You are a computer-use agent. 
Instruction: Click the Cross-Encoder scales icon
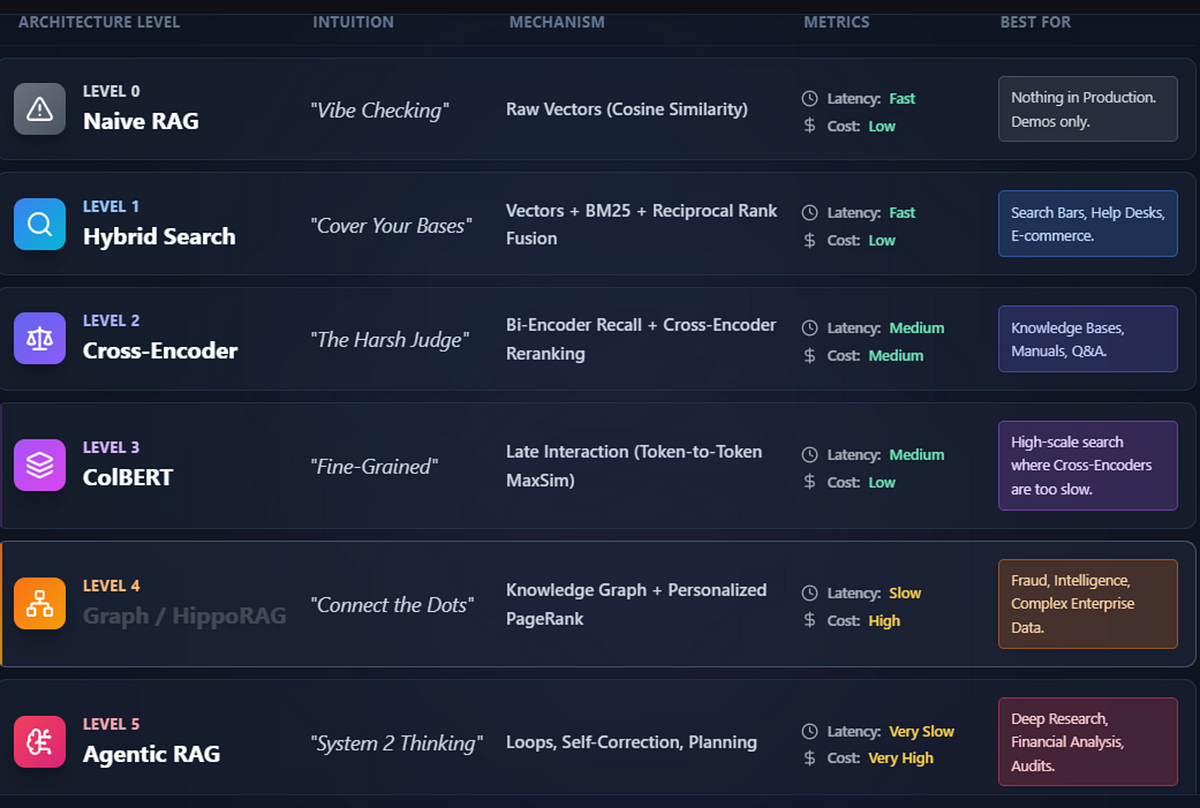40,337
